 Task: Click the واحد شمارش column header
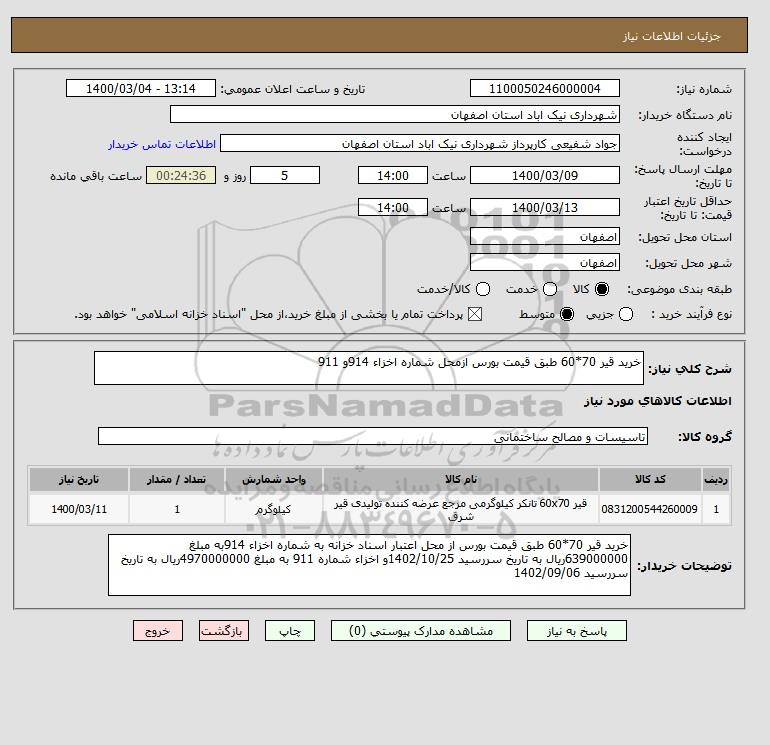coord(274,479)
